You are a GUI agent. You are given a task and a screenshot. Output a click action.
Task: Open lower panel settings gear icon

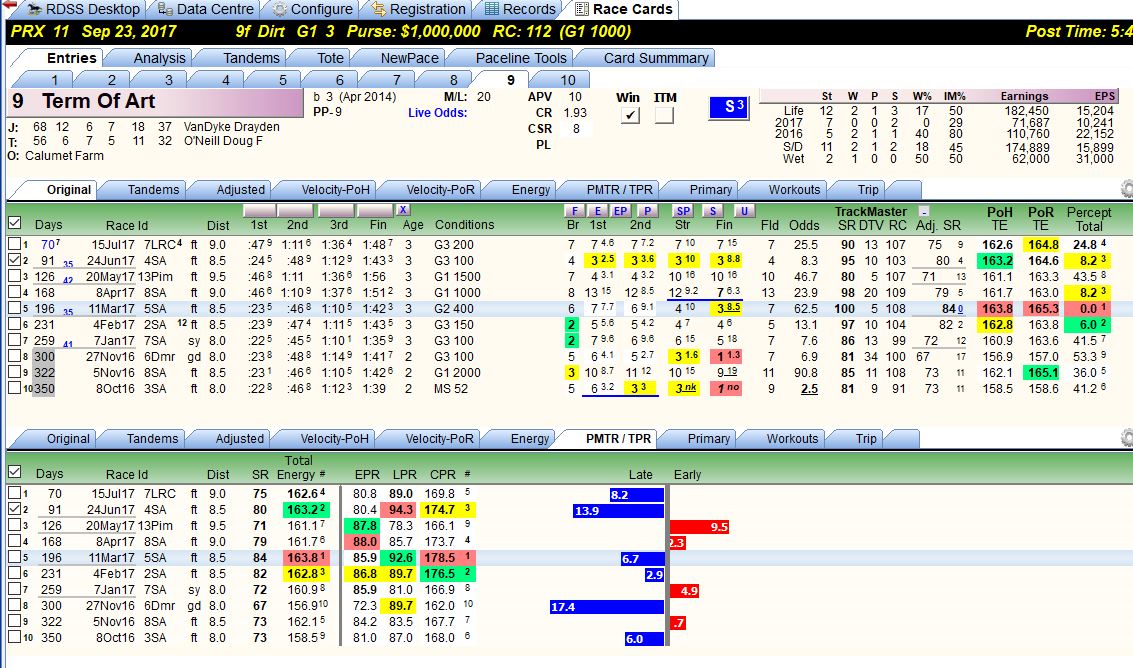1126,437
